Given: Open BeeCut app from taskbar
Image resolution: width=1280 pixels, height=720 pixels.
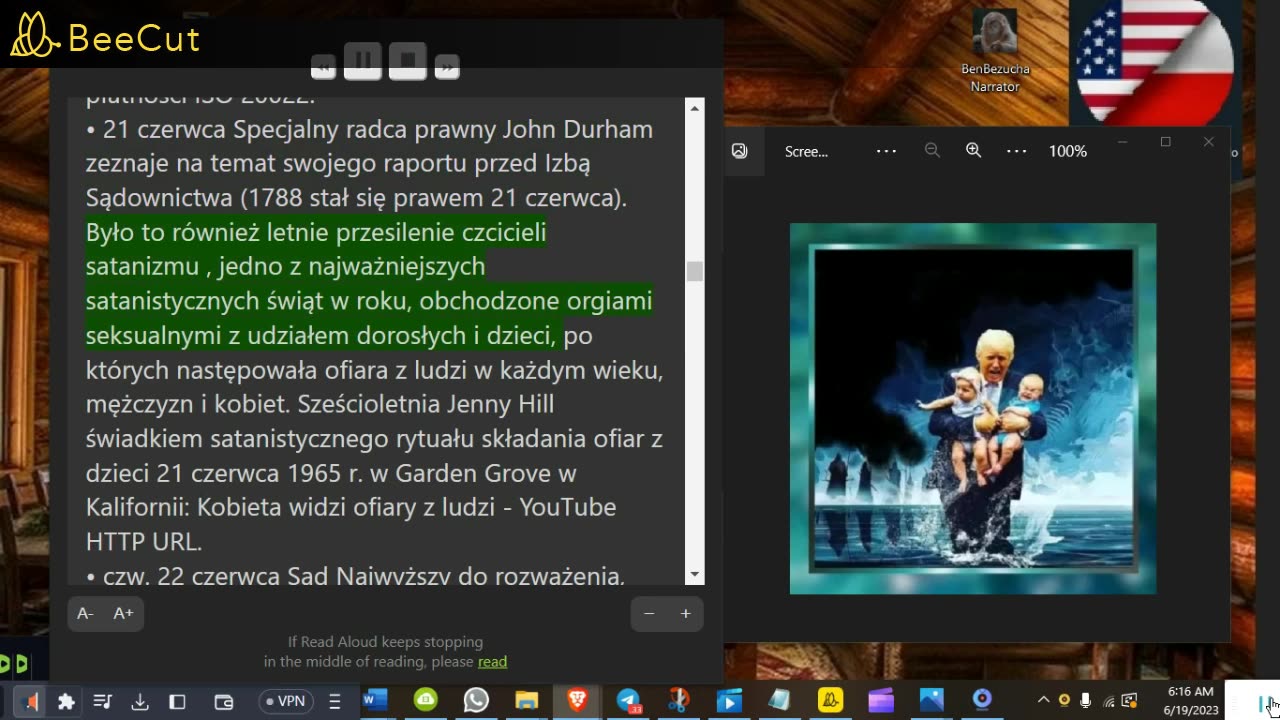Looking at the screenshot, I should (x=830, y=701).
